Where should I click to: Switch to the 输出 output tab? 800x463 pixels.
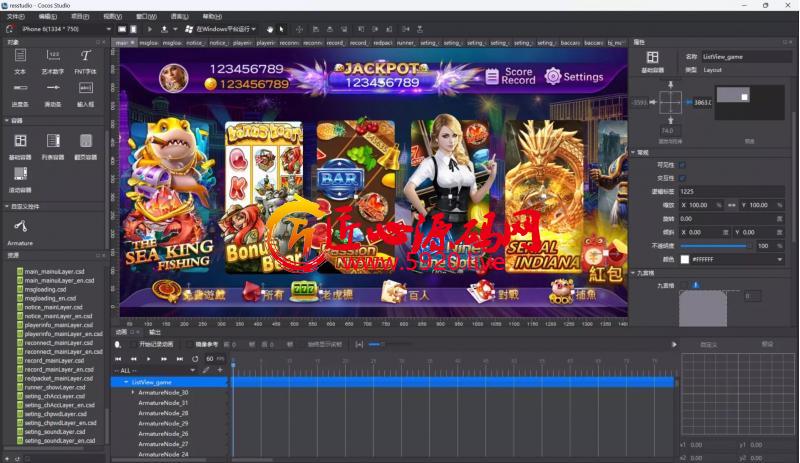(155, 332)
